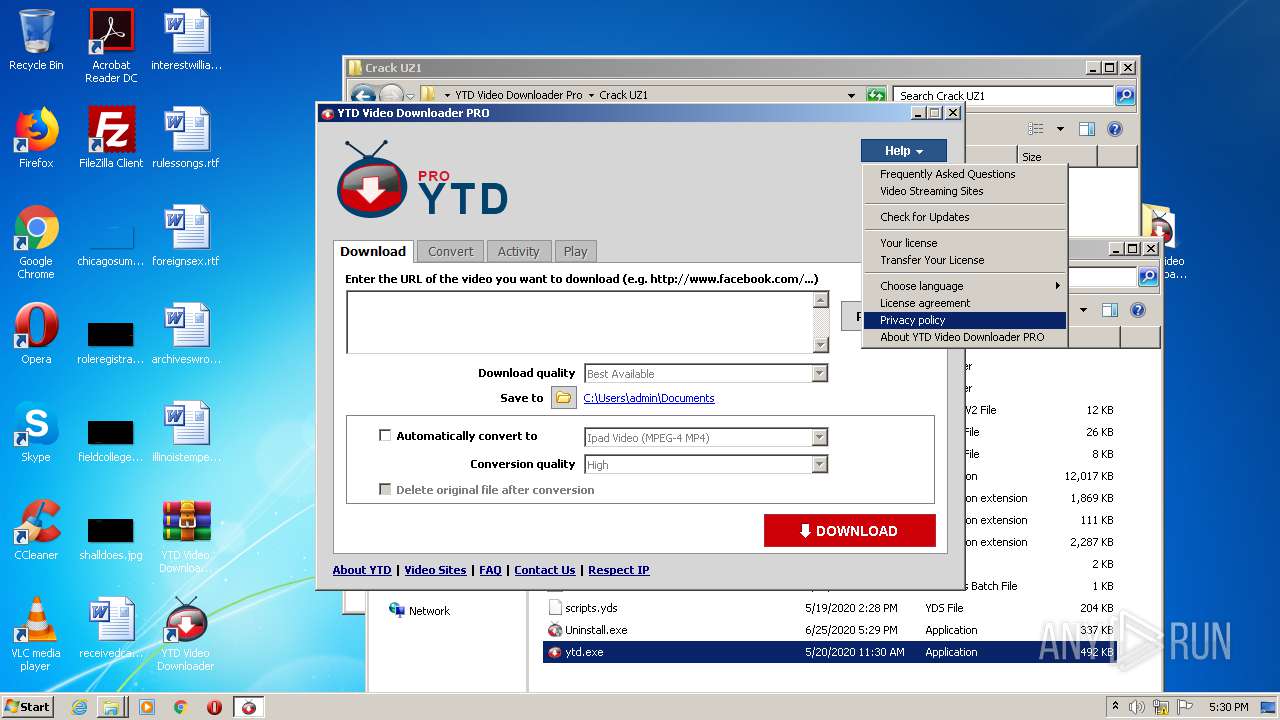This screenshot has height=720, width=1280.
Task: Click the Video Sites footer link
Action: (x=435, y=570)
